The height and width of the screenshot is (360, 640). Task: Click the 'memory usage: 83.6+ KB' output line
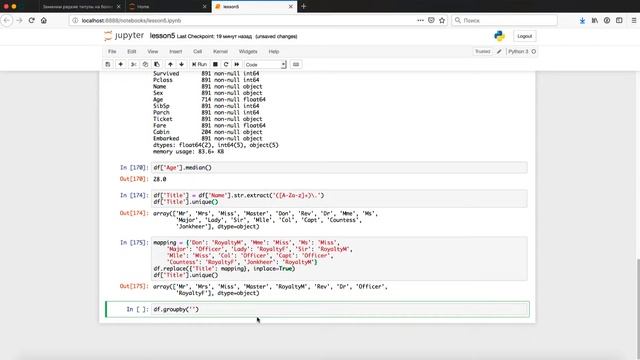tap(188, 151)
